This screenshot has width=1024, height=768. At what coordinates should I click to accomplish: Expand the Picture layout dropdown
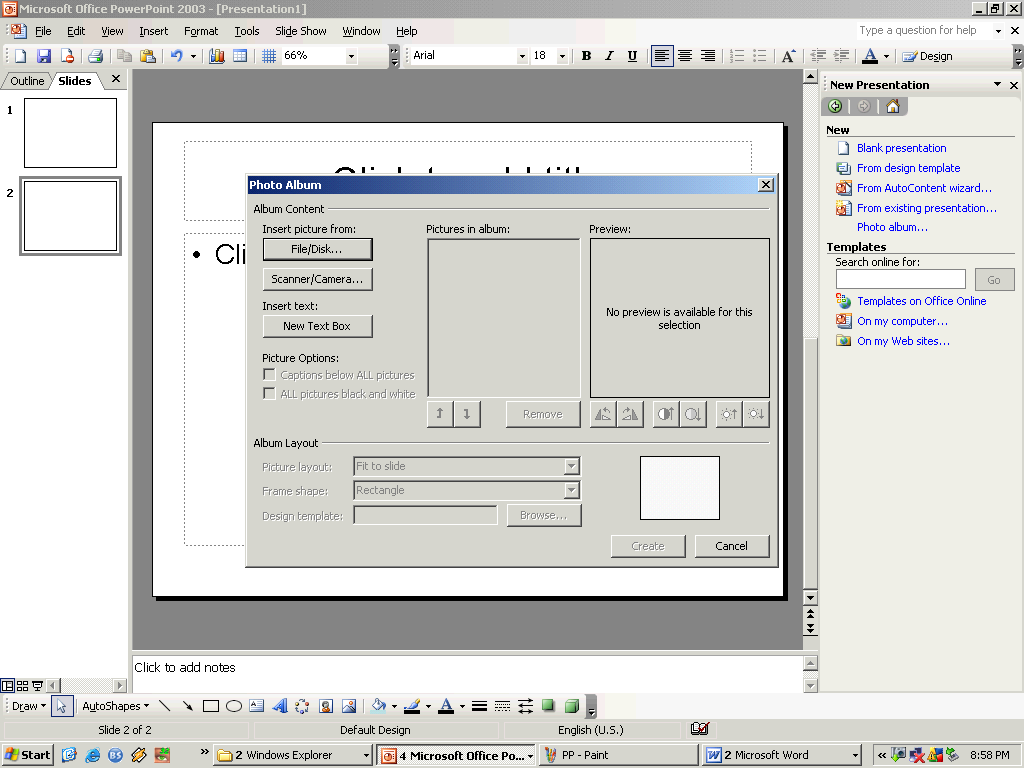coord(571,466)
